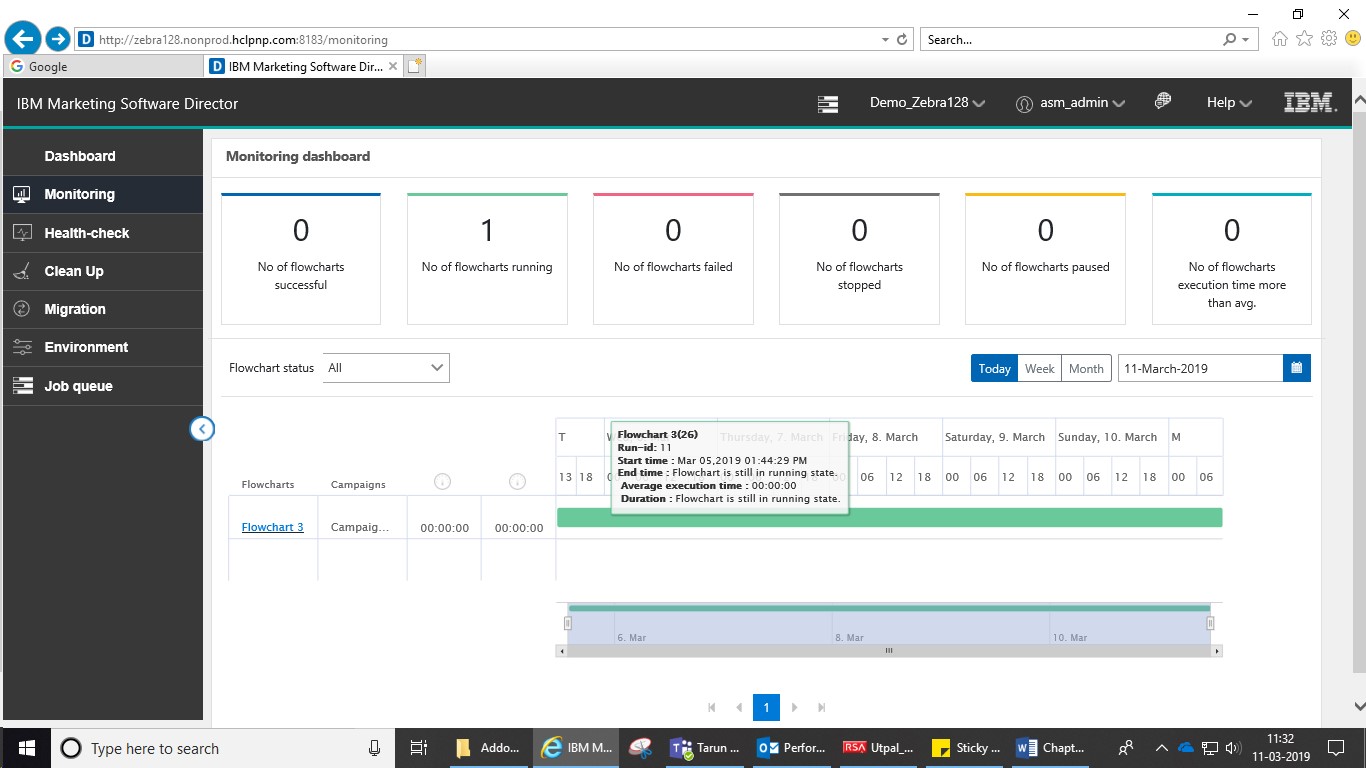Collapse the sidebar with the arrow button
1366x768 pixels.
[202, 429]
